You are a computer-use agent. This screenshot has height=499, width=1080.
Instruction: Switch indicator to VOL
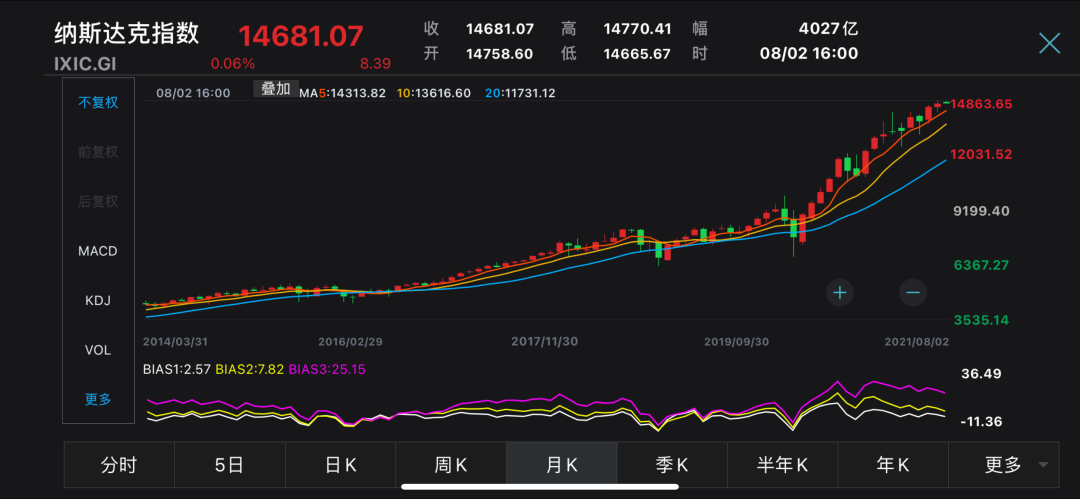pos(98,350)
